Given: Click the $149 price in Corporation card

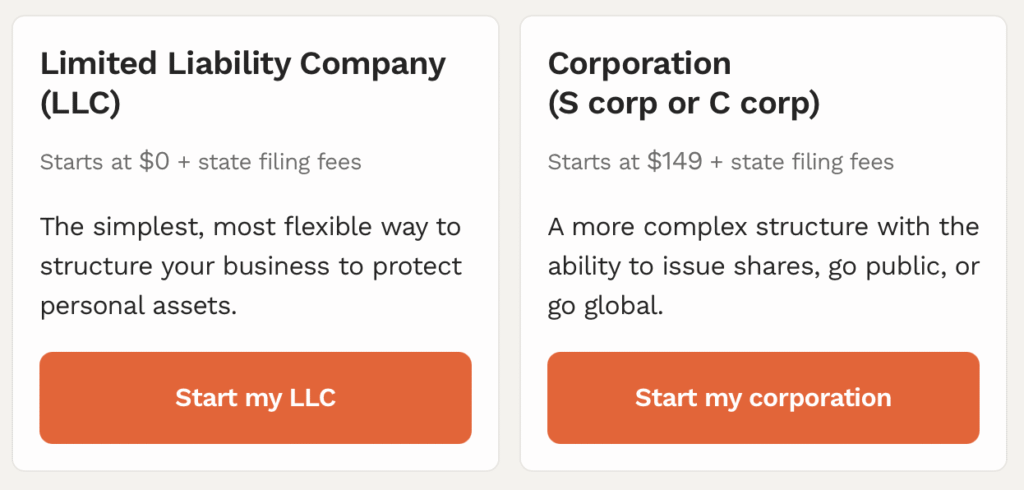Looking at the screenshot, I should click(674, 161).
